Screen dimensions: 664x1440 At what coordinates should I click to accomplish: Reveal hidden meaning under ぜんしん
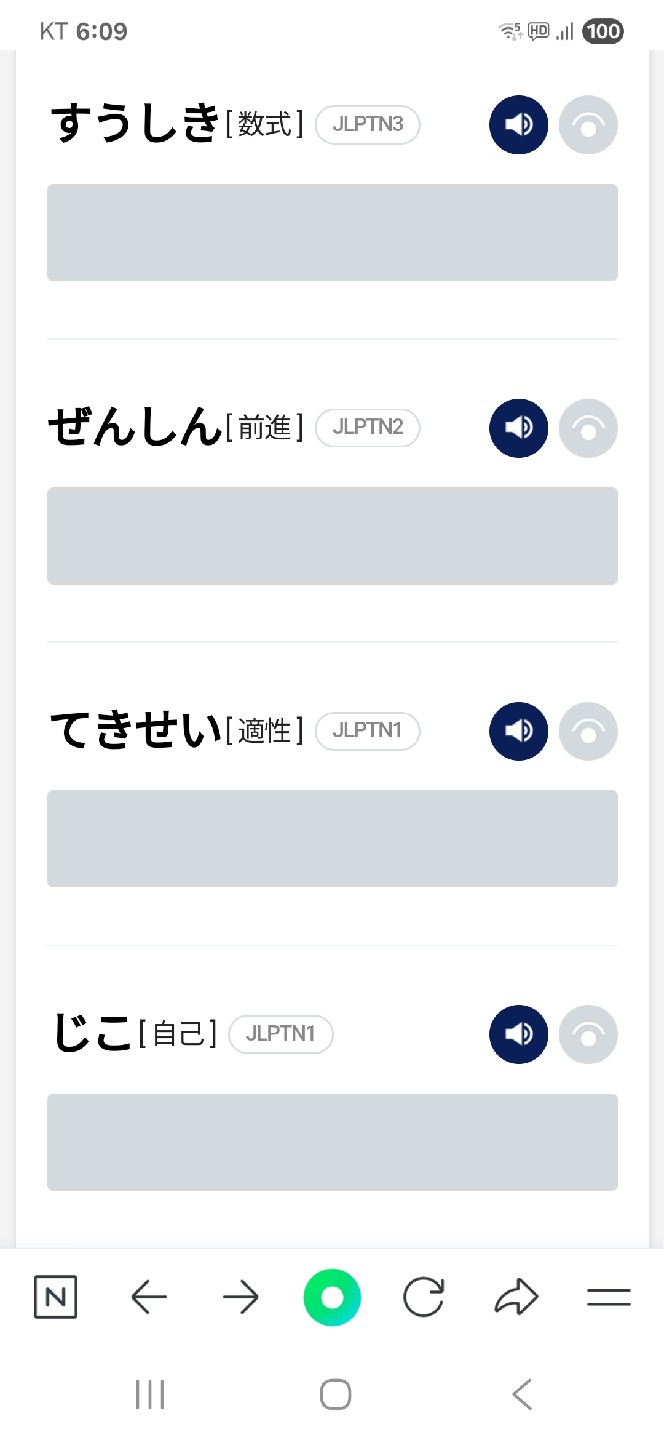click(x=332, y=535)
